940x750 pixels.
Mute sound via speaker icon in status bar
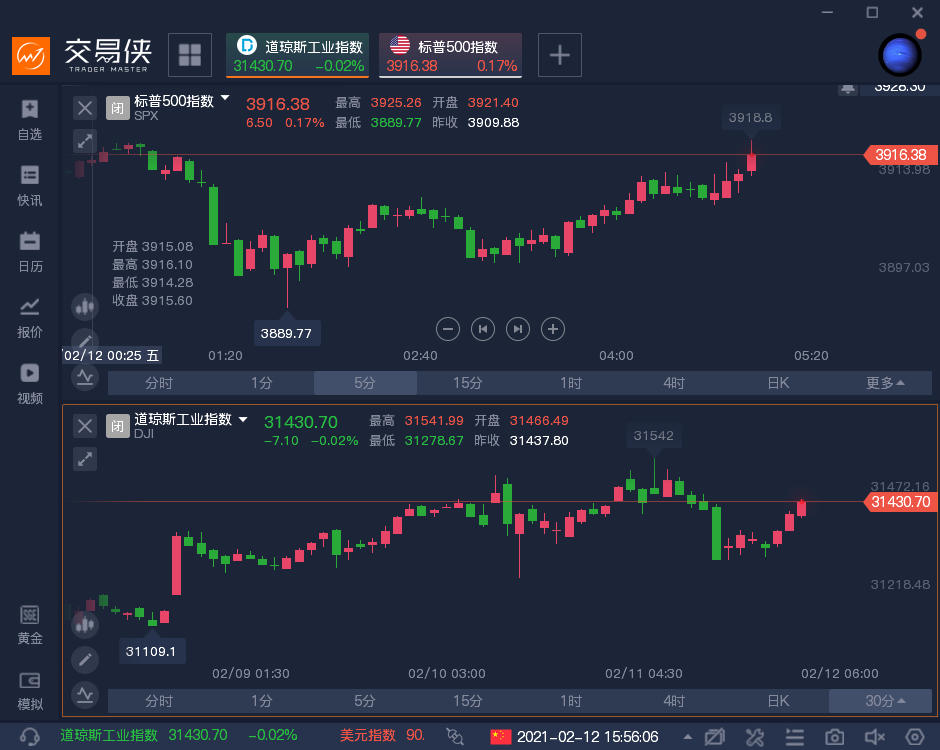click(876, 735)
